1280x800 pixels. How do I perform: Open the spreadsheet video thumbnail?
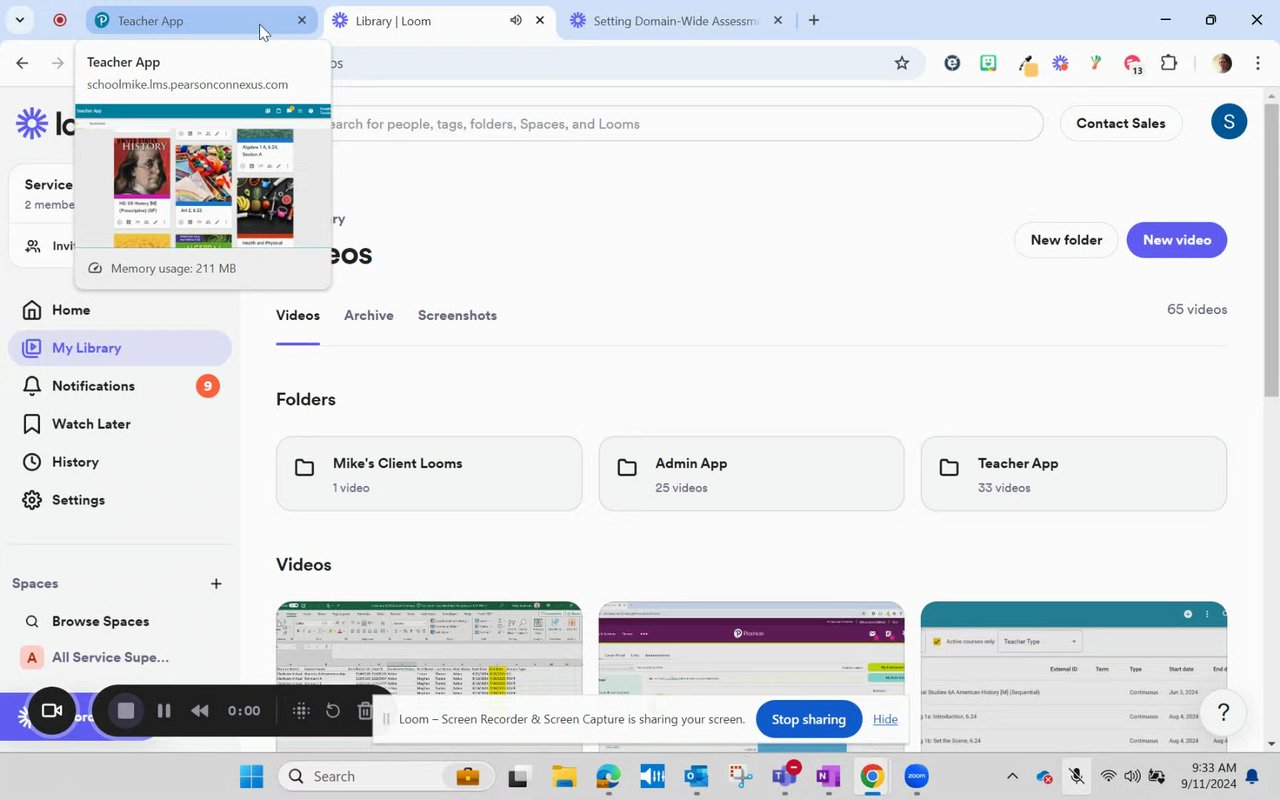(x=429, y=676)
